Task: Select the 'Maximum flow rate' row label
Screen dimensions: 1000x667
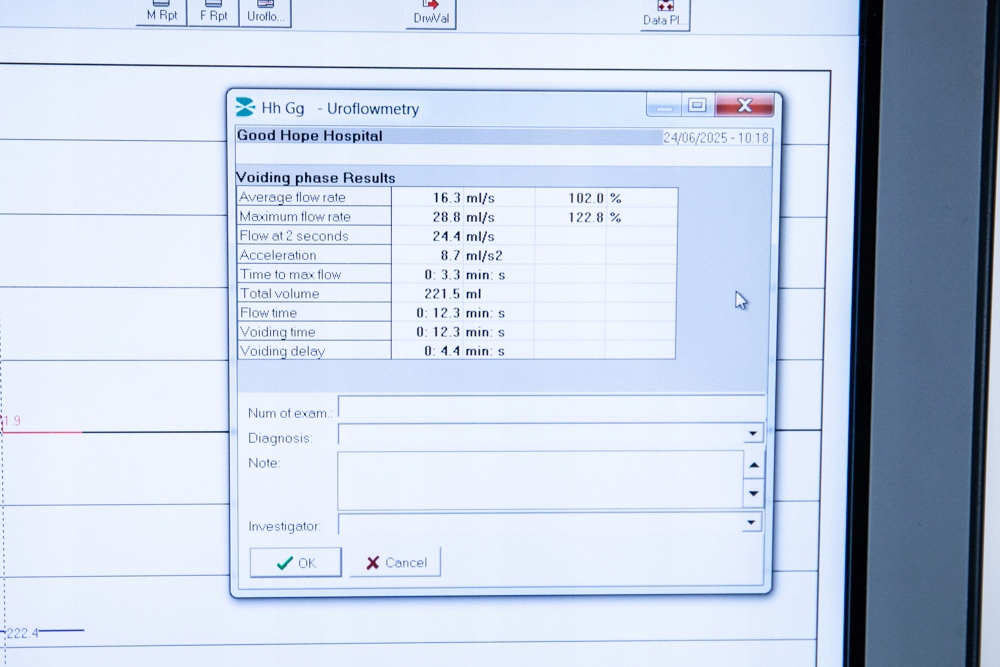Action: coord(314,216)
